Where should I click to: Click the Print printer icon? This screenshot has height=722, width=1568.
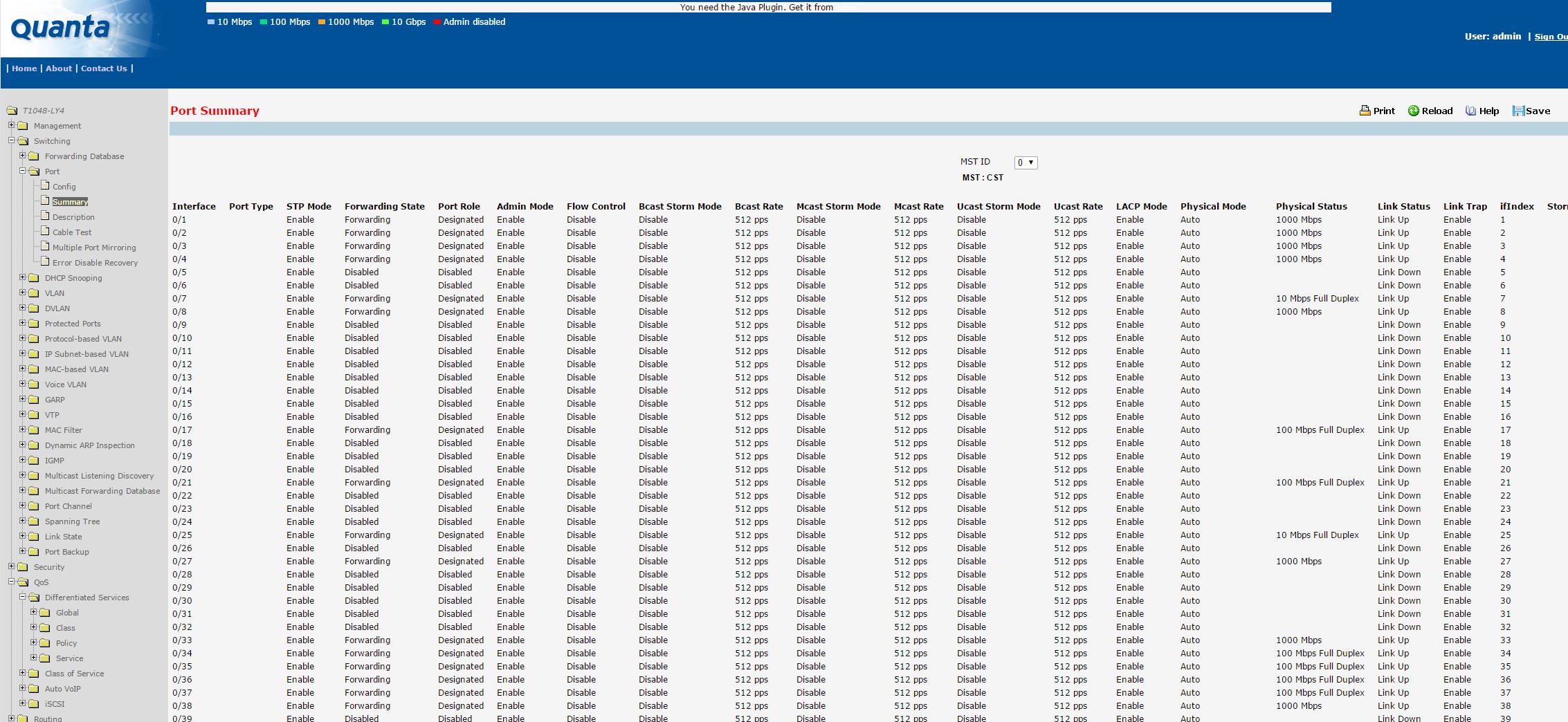tap(1365, 111)
